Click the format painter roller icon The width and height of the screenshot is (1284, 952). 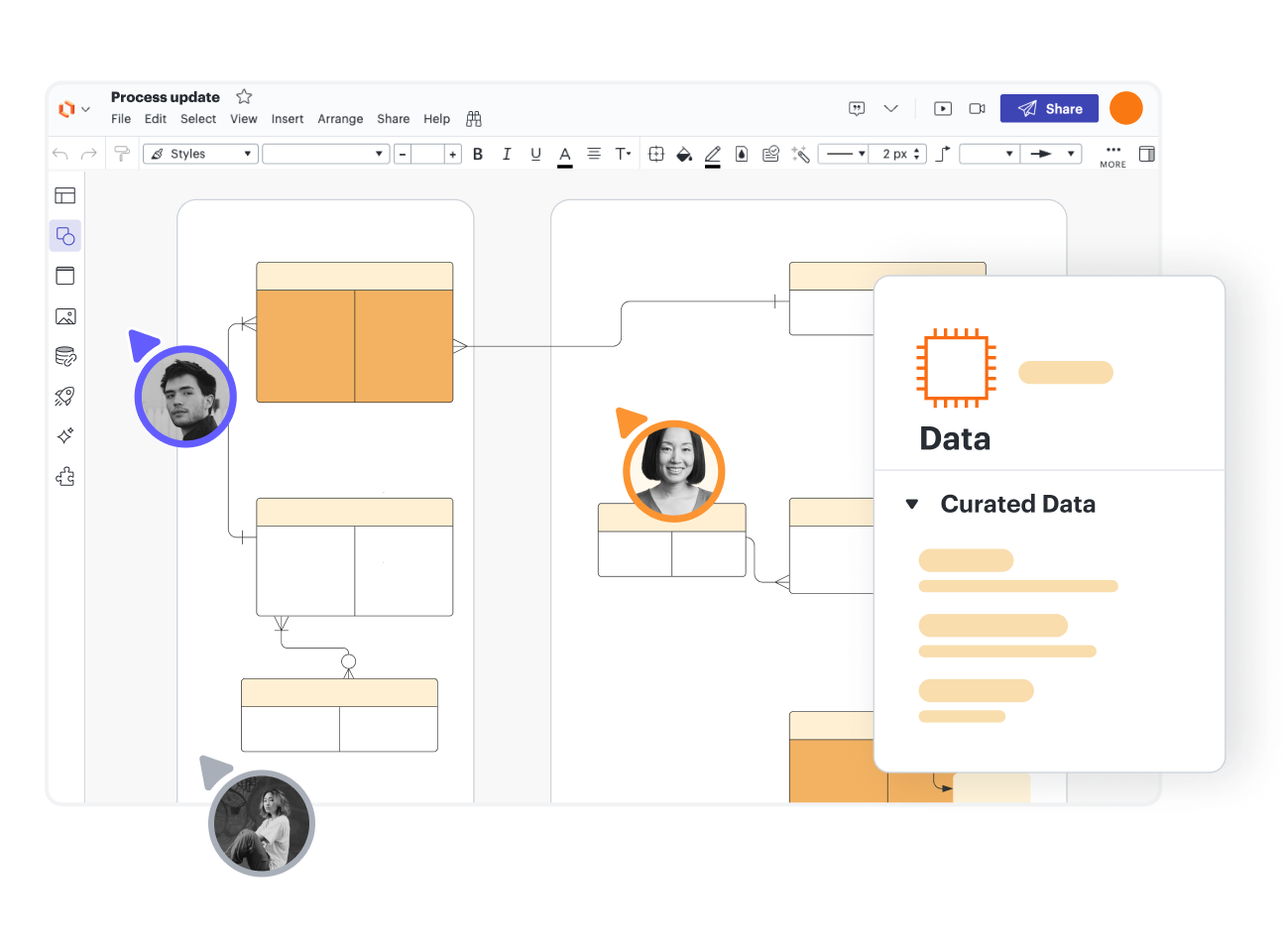pos(122,154)
